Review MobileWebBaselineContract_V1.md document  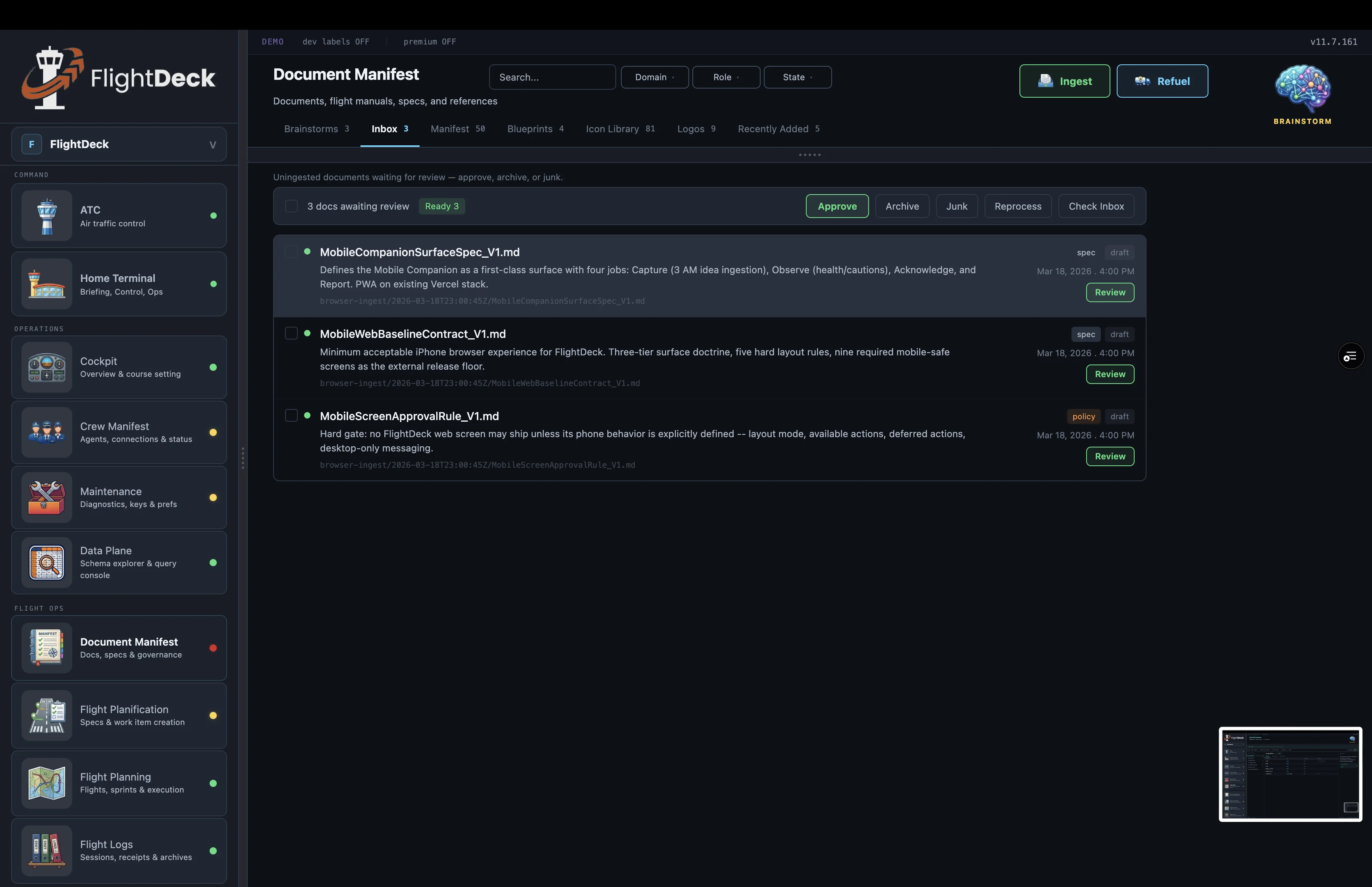coord(1110,374)
